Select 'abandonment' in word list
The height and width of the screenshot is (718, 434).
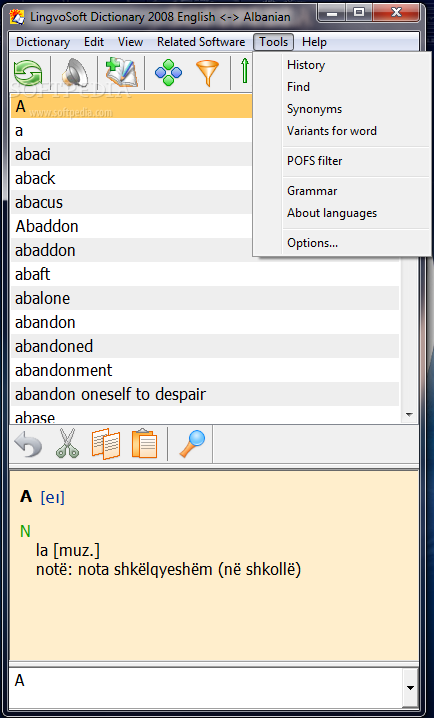coord(205,370)
